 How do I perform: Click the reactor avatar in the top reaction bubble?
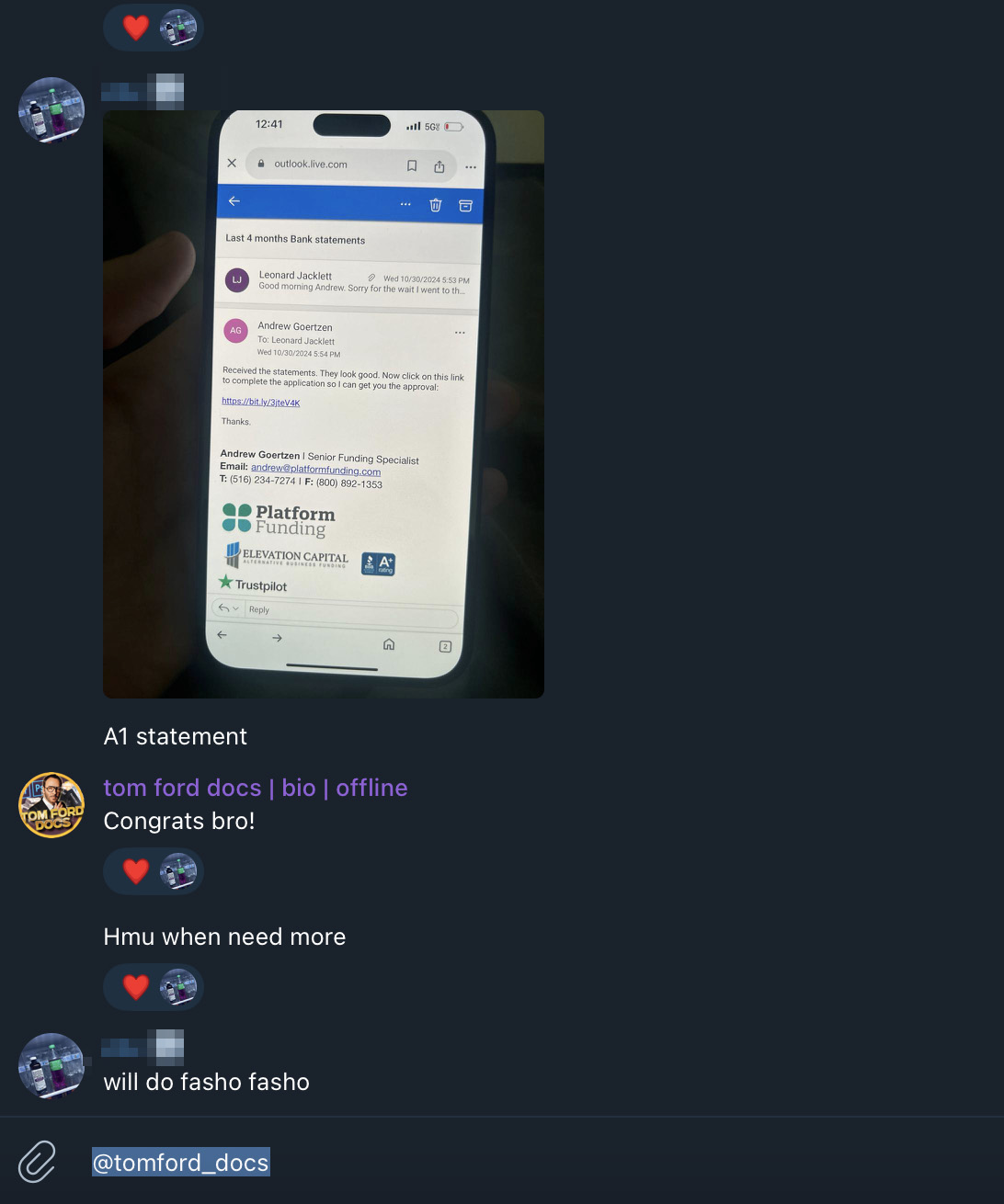178,28
